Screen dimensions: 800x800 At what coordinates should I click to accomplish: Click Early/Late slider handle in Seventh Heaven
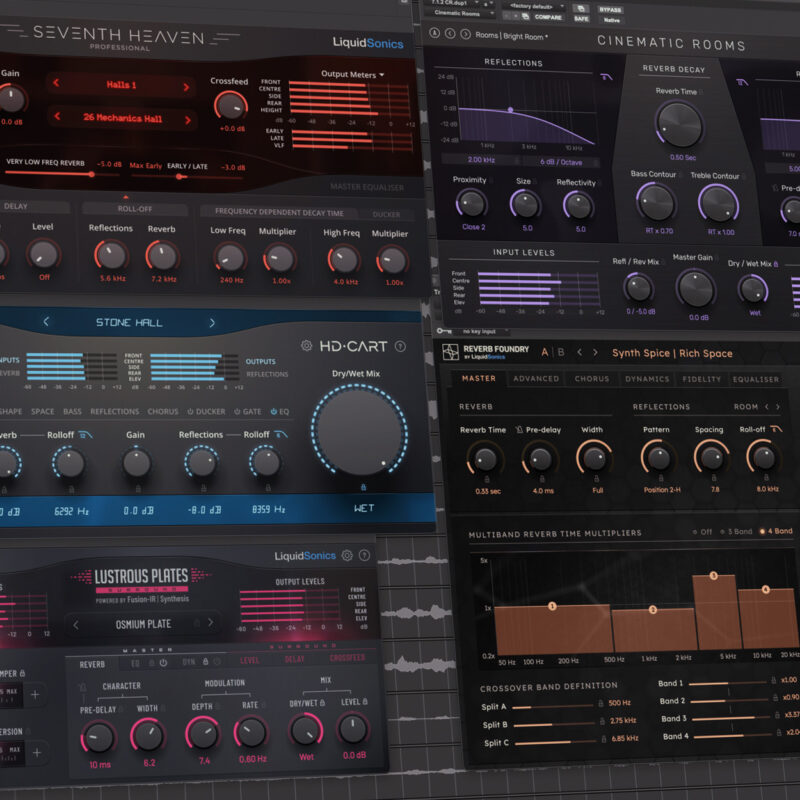(179, 177)
